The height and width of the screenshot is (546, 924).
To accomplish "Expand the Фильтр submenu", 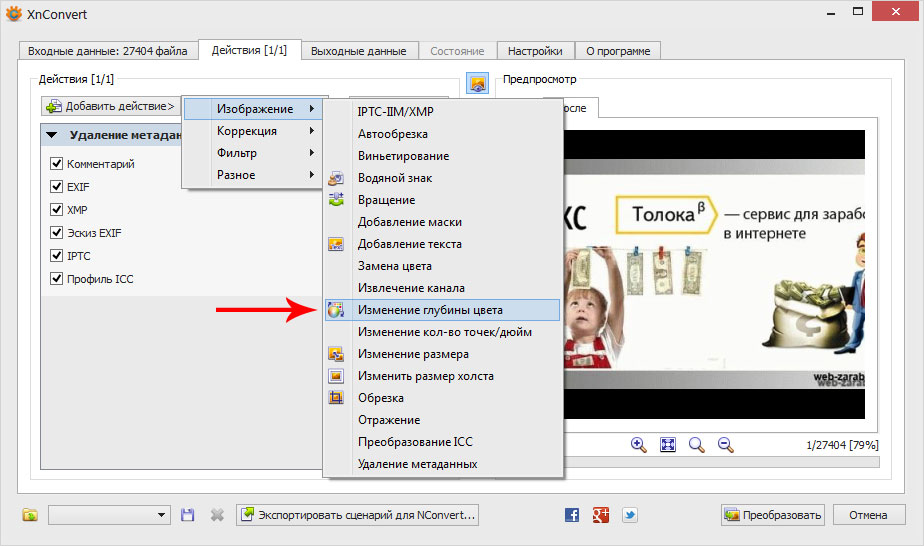I will click(x=255, y=153).
